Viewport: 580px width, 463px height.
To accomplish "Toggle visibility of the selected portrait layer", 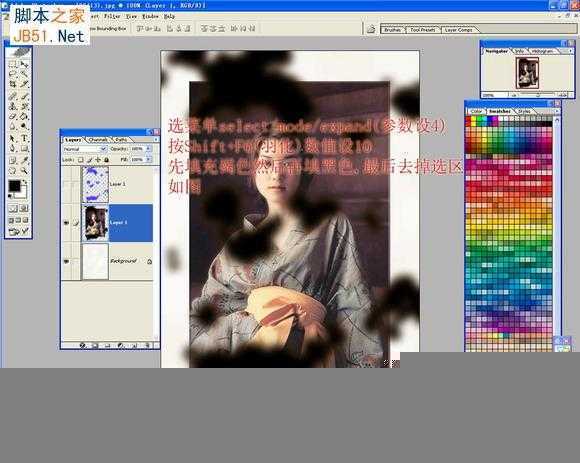I will click(66, 223).
